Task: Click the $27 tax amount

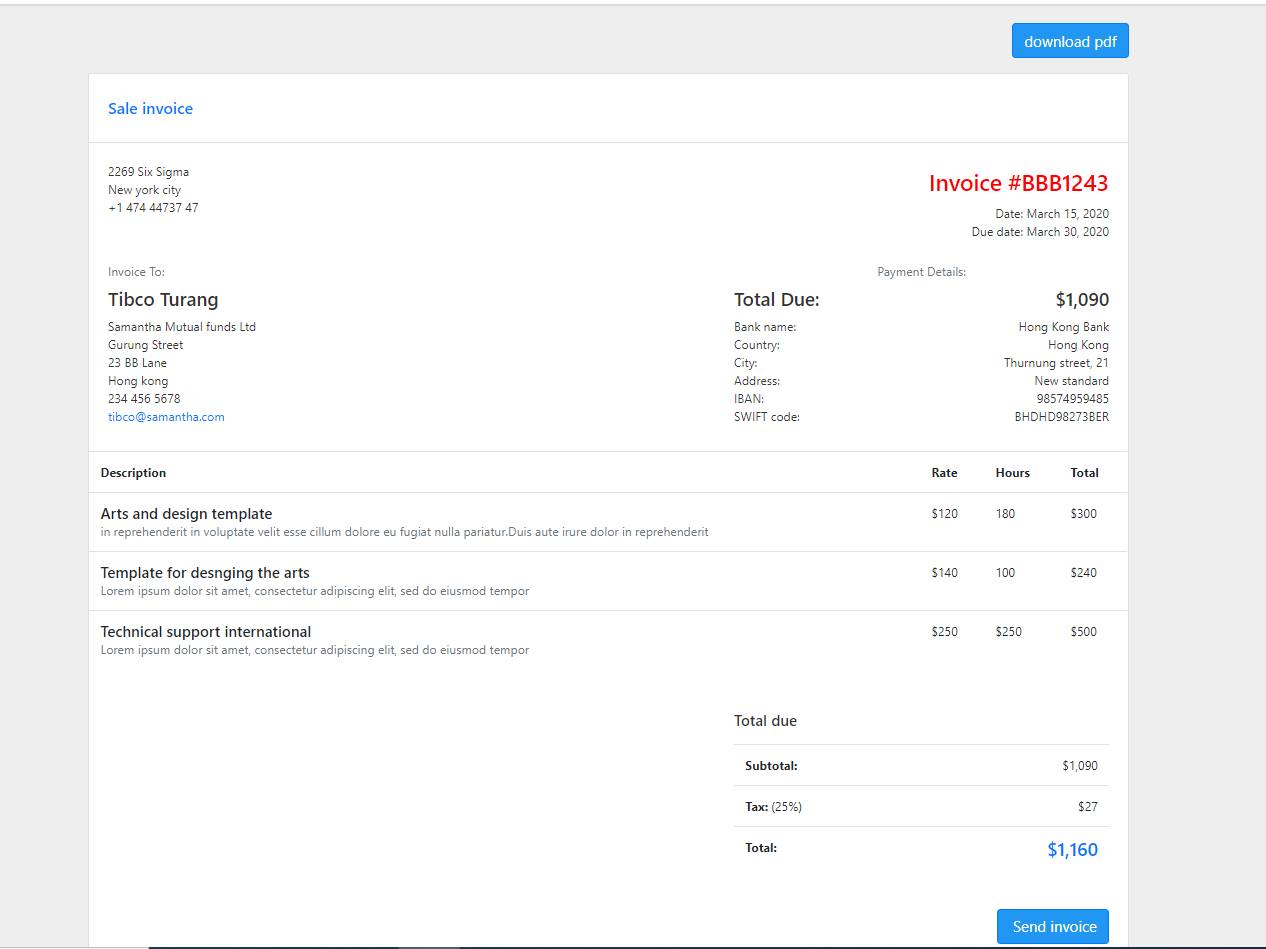Action: pyautogui.click(x=1089, y=807)
